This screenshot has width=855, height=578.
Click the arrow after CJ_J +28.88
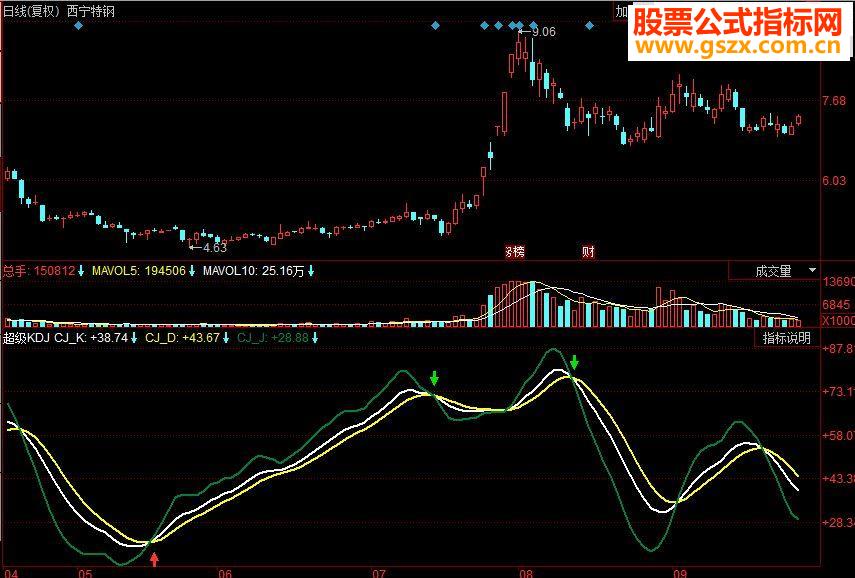coord(315,338)
